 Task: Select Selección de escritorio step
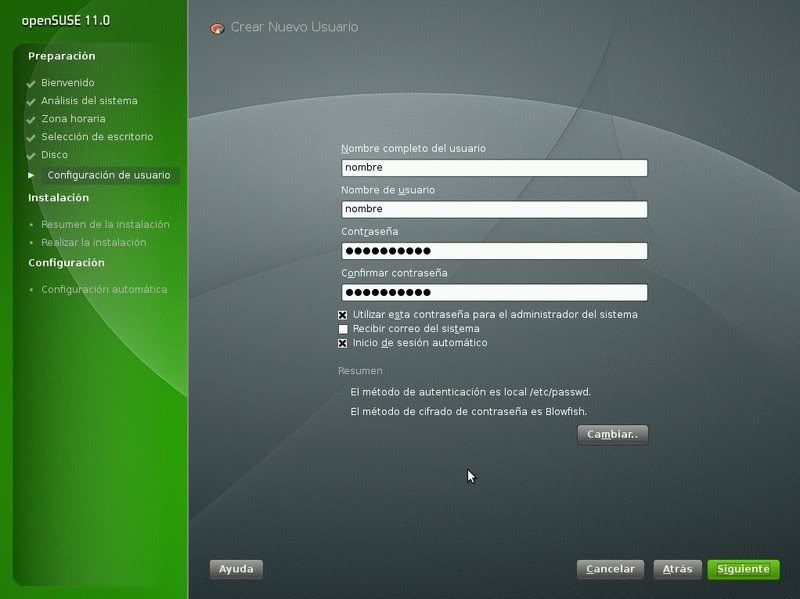[x=97, y=137]
